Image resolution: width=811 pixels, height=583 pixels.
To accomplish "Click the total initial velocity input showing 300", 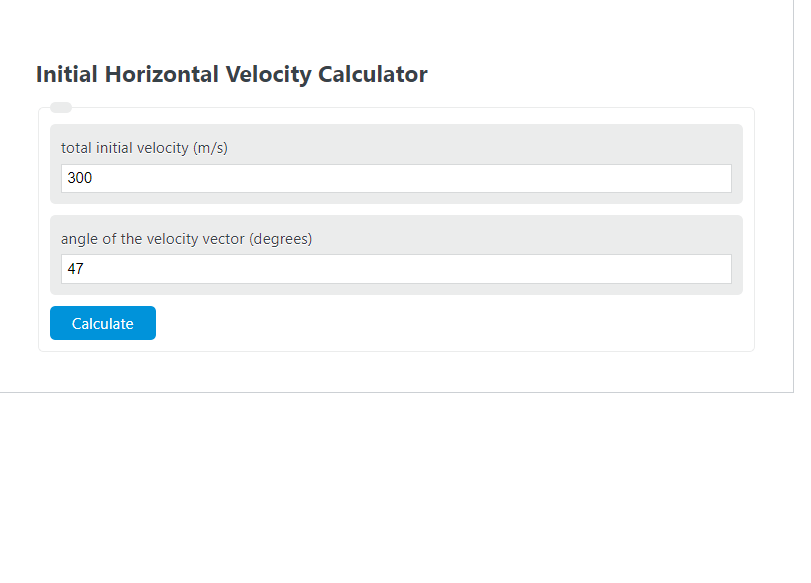I will (395, 178).
